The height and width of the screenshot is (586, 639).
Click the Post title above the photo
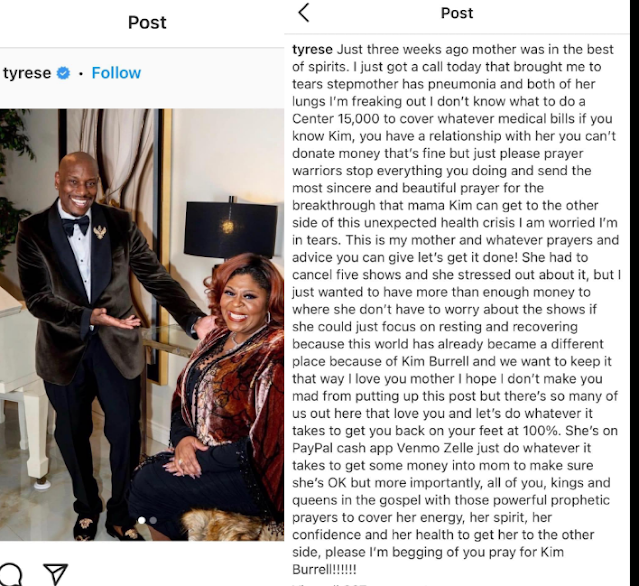147,22
